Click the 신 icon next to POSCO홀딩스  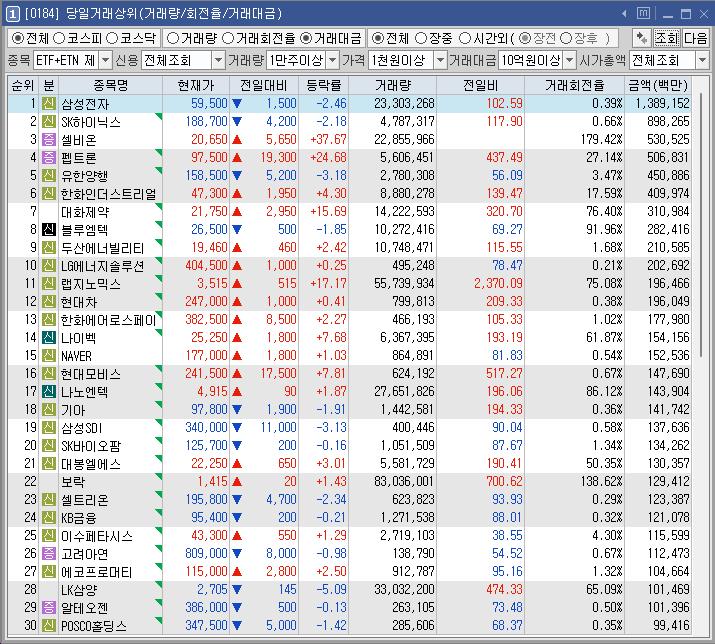point(49,626)
